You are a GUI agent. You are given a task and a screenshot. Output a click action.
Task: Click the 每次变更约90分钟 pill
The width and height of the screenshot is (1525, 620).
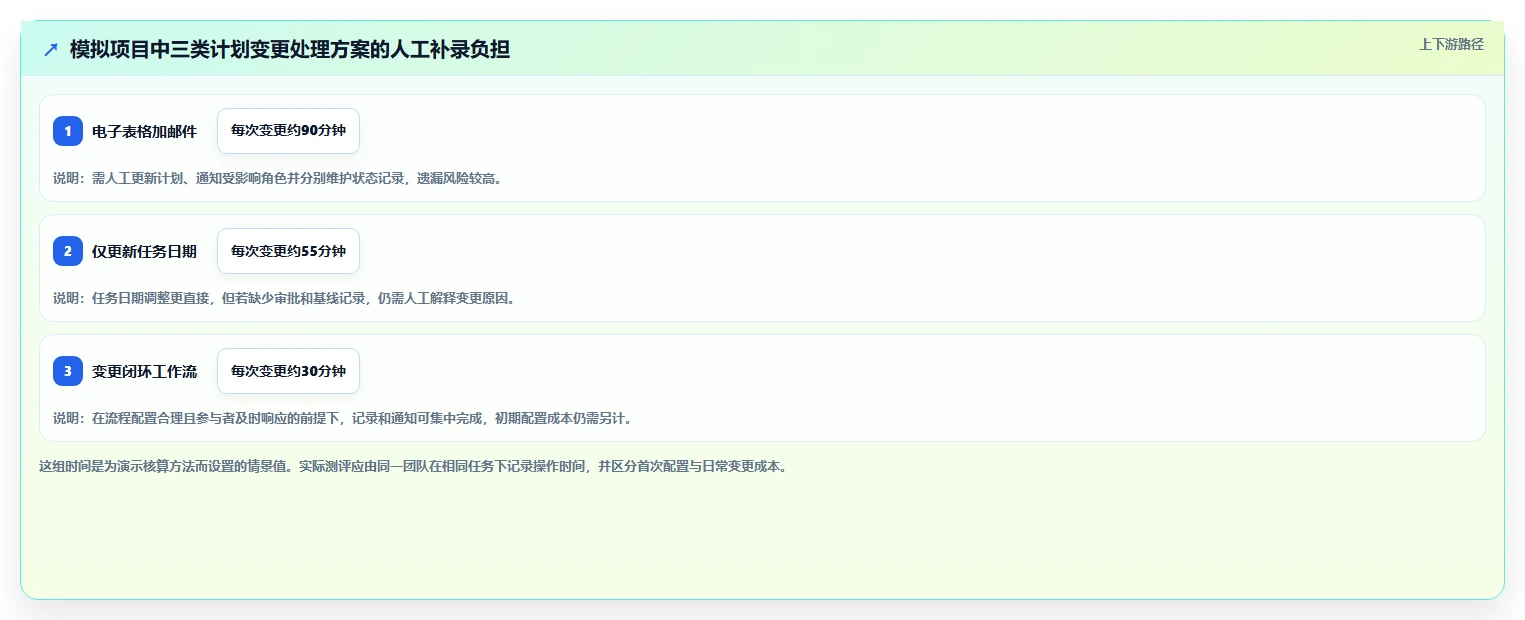288,131
